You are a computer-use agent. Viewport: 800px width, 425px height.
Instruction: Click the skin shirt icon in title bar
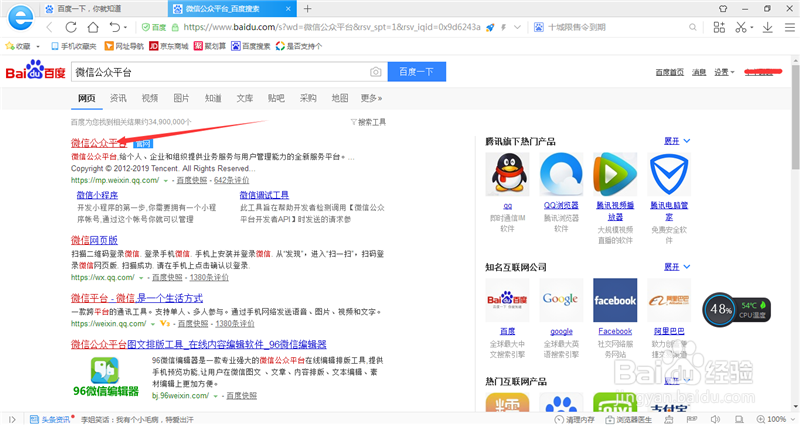click(x=723, y=9)
